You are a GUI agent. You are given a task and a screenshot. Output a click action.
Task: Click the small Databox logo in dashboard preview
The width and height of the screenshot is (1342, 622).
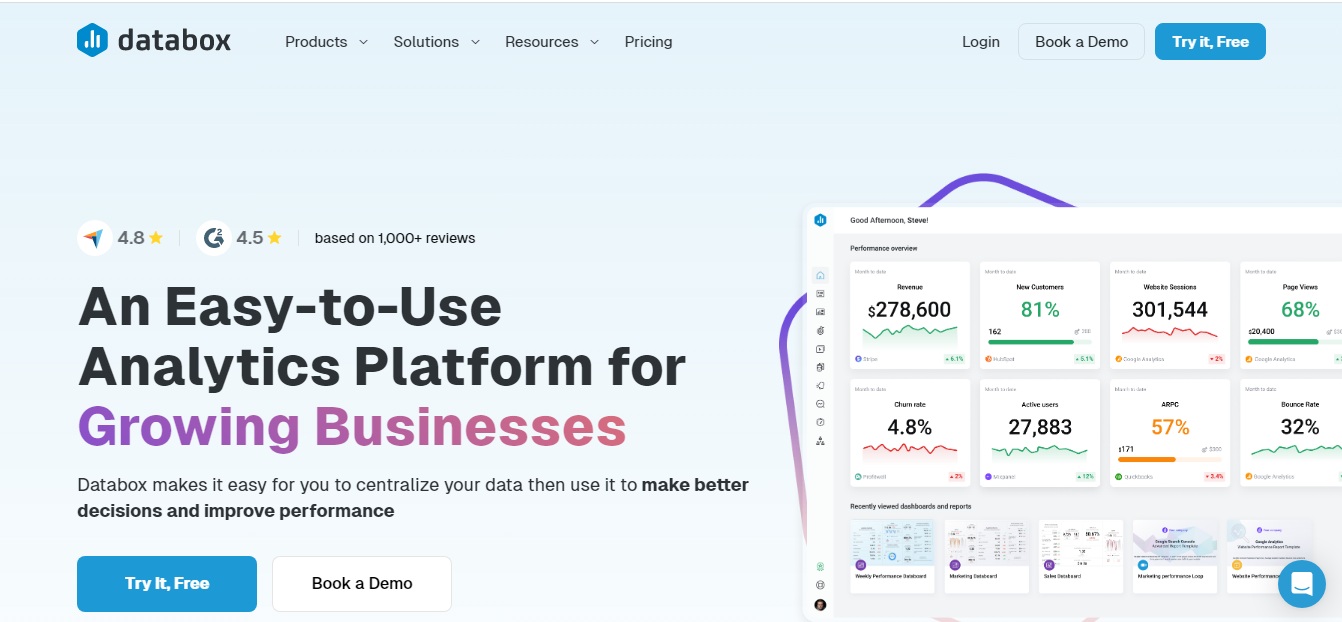[820, 220]
